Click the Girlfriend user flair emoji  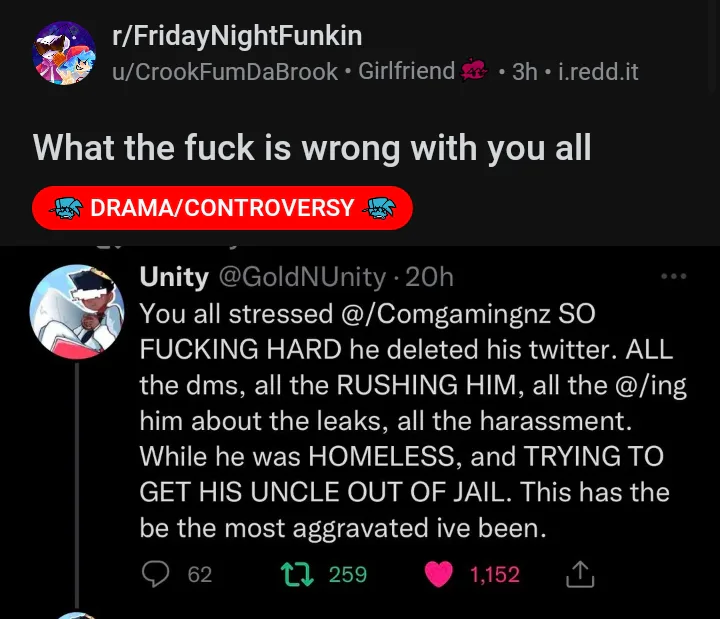(x=473, y=71)
